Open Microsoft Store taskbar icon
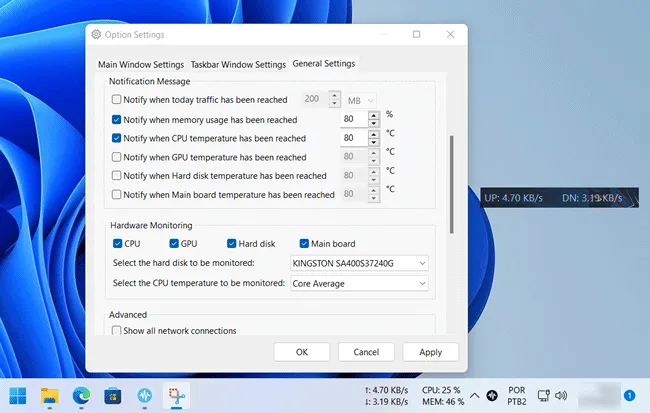The height and width of the screenshot is (413, 650). click(x=113, y=396)
